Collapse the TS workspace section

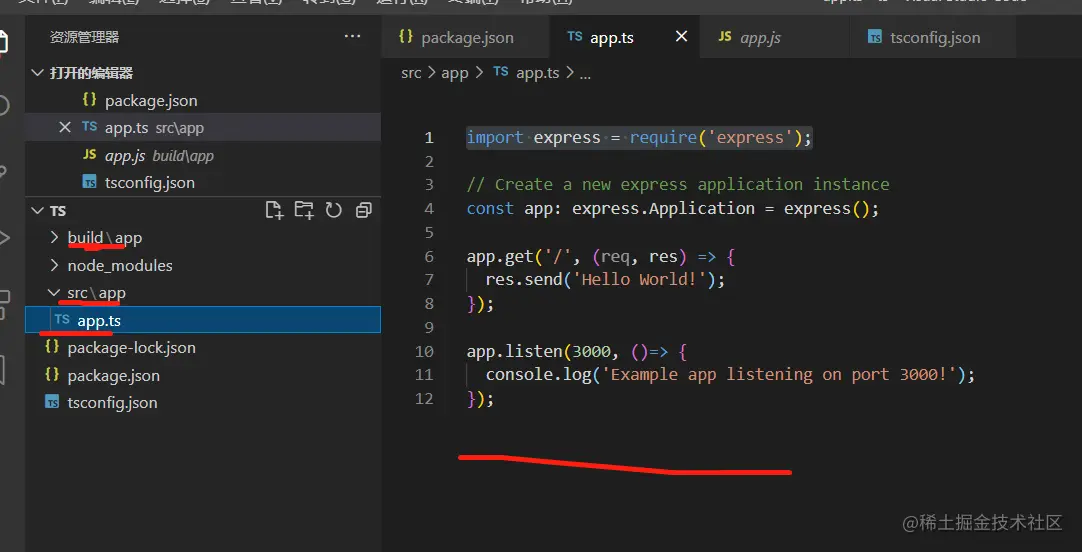pos(38,211)
